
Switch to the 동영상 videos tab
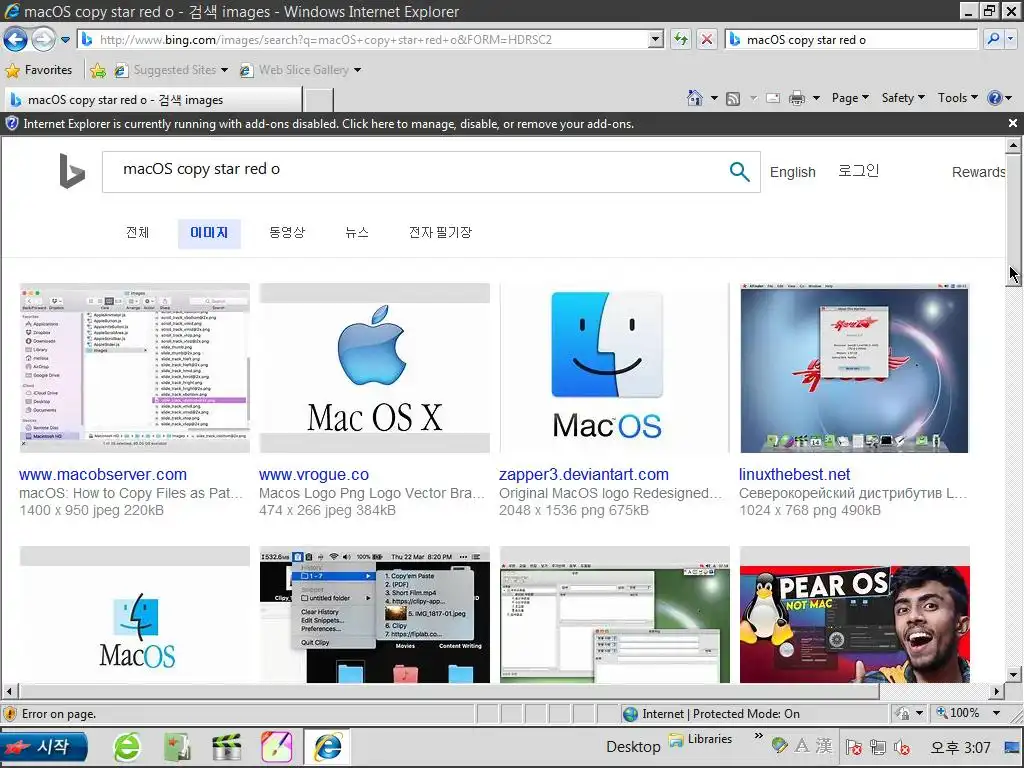point(287,233)
